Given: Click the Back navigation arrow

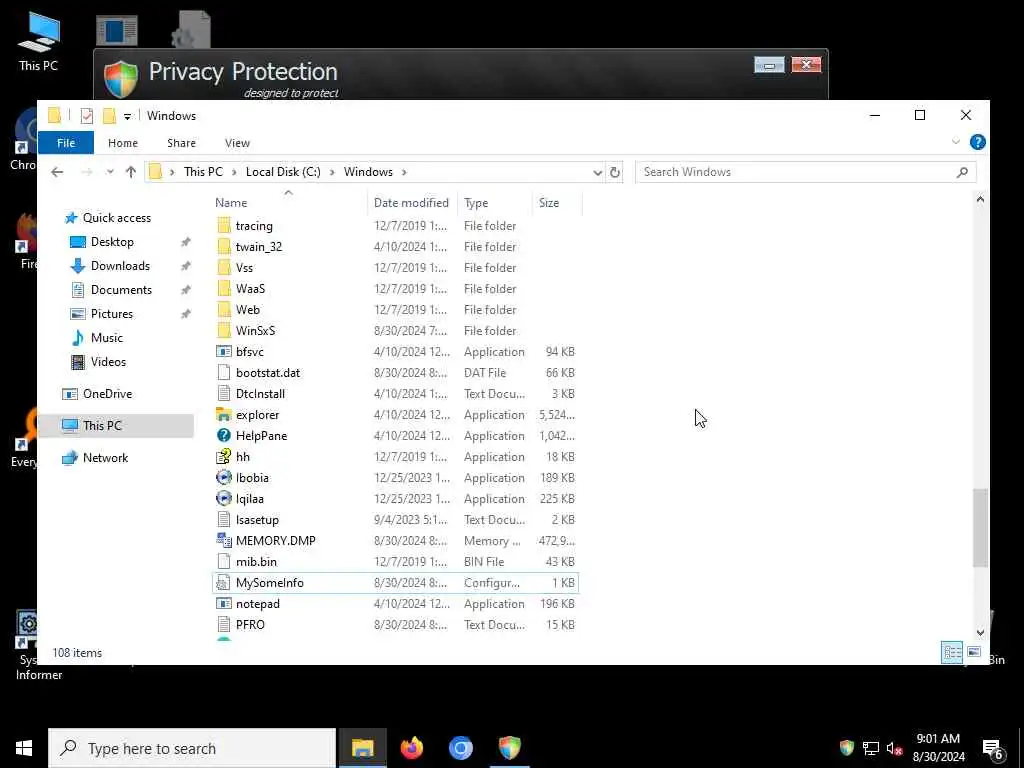Looking at the screenshot, I should [x=57, y=172].
